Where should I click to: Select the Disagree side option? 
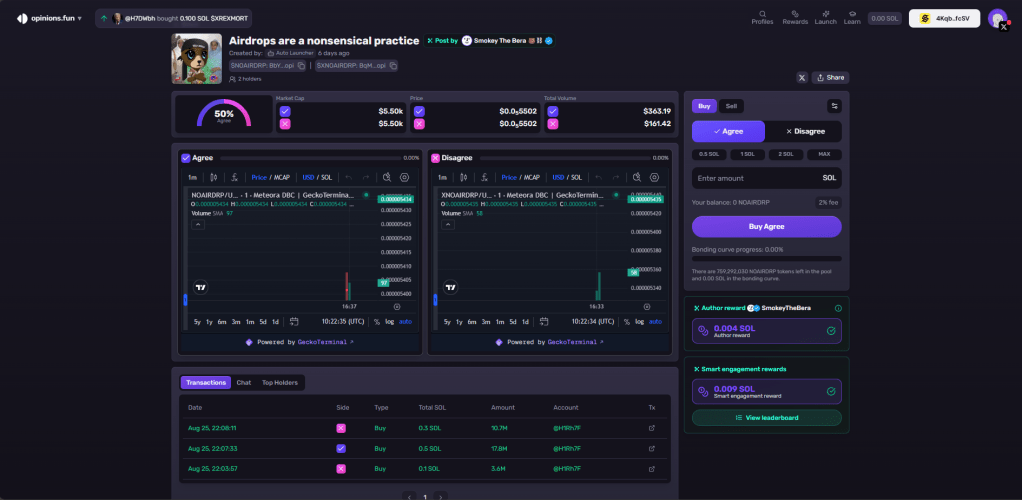click(x=804, y=131)
